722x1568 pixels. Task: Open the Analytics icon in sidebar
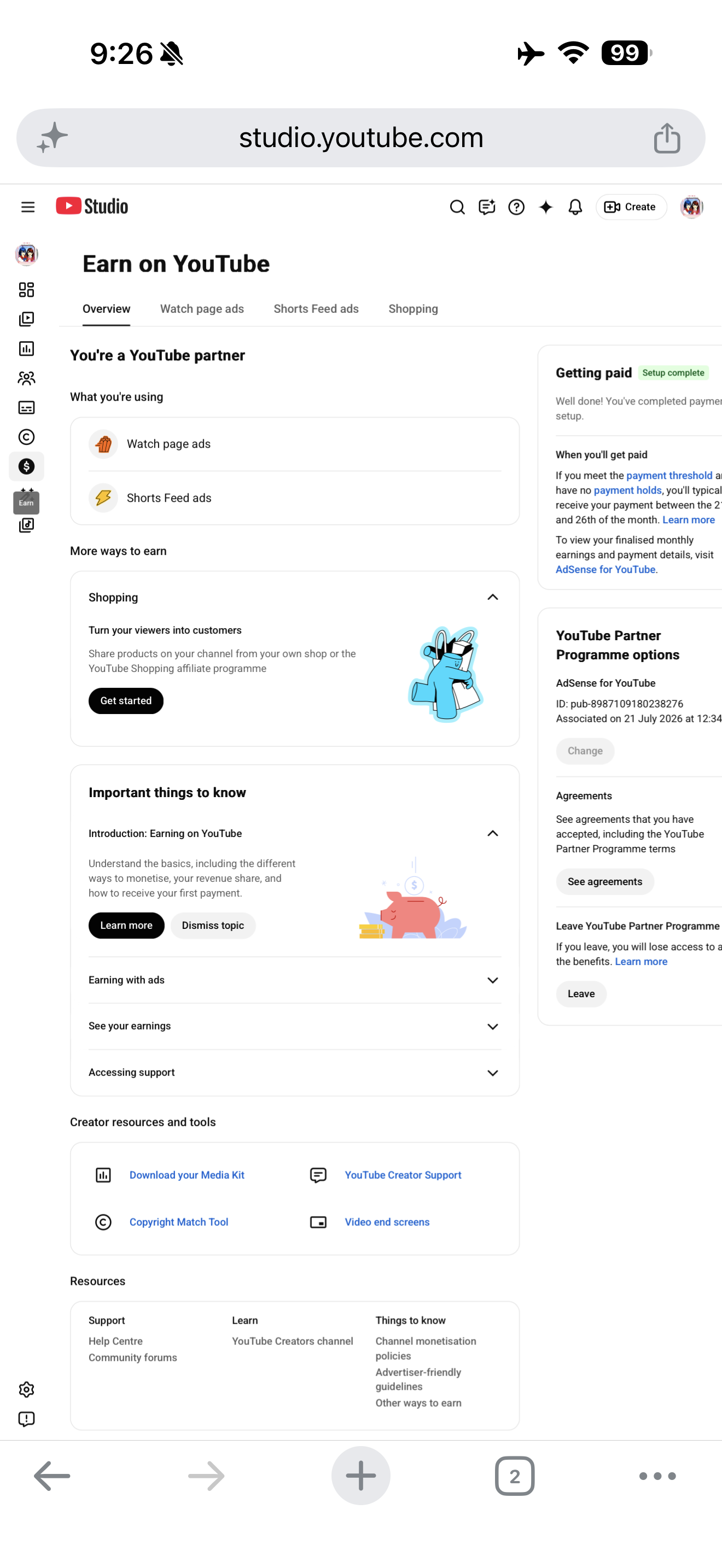click(26, 348)
